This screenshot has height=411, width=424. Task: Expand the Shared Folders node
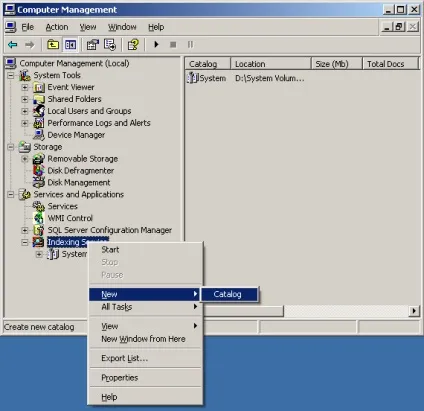(x=25, y=99)
